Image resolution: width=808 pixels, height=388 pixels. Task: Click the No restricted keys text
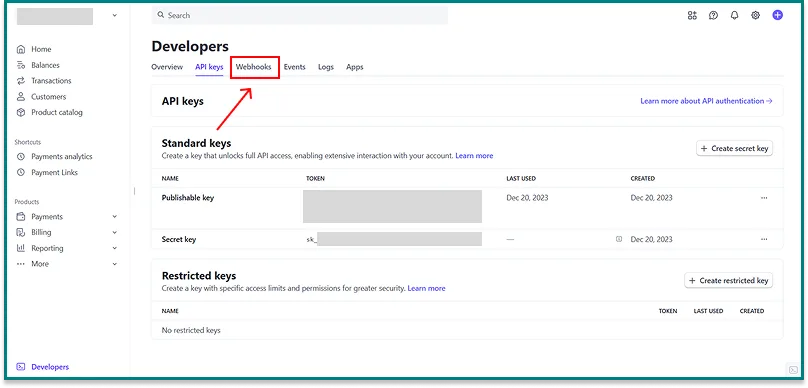point(191,330)
